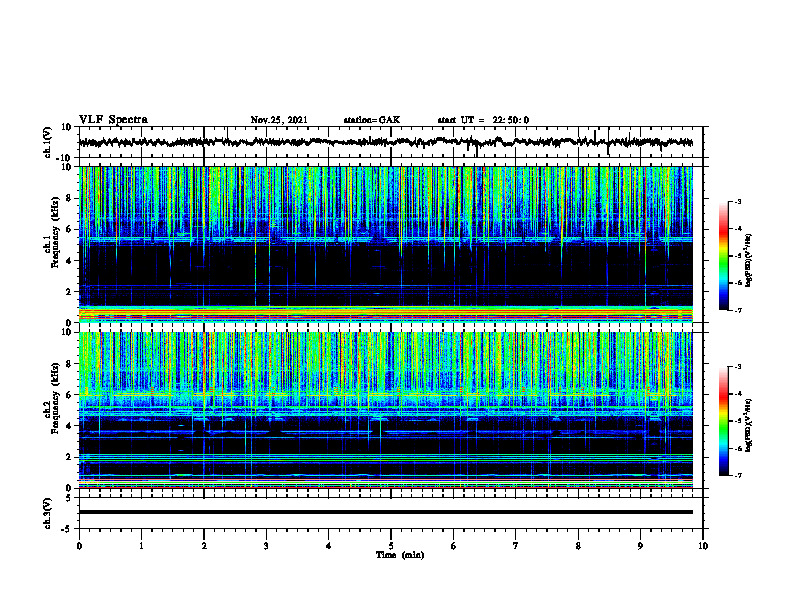The image size is (792, 612).
Task: Click the "ch.3(V)" axis label
Action: click(x=47, y=513)
